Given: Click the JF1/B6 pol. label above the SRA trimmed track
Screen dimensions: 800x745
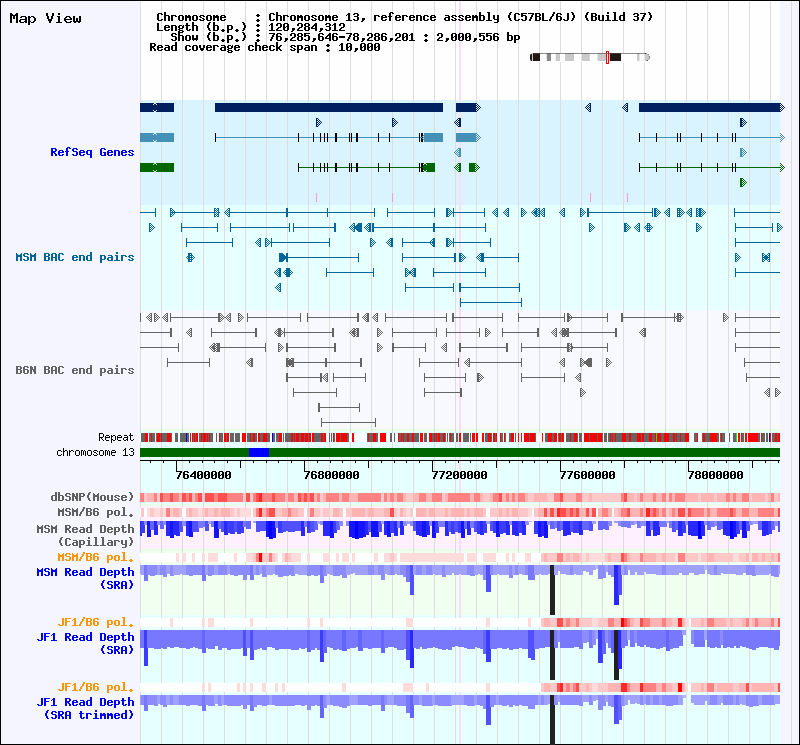Looking at the screenshot, I should point(95,687).
